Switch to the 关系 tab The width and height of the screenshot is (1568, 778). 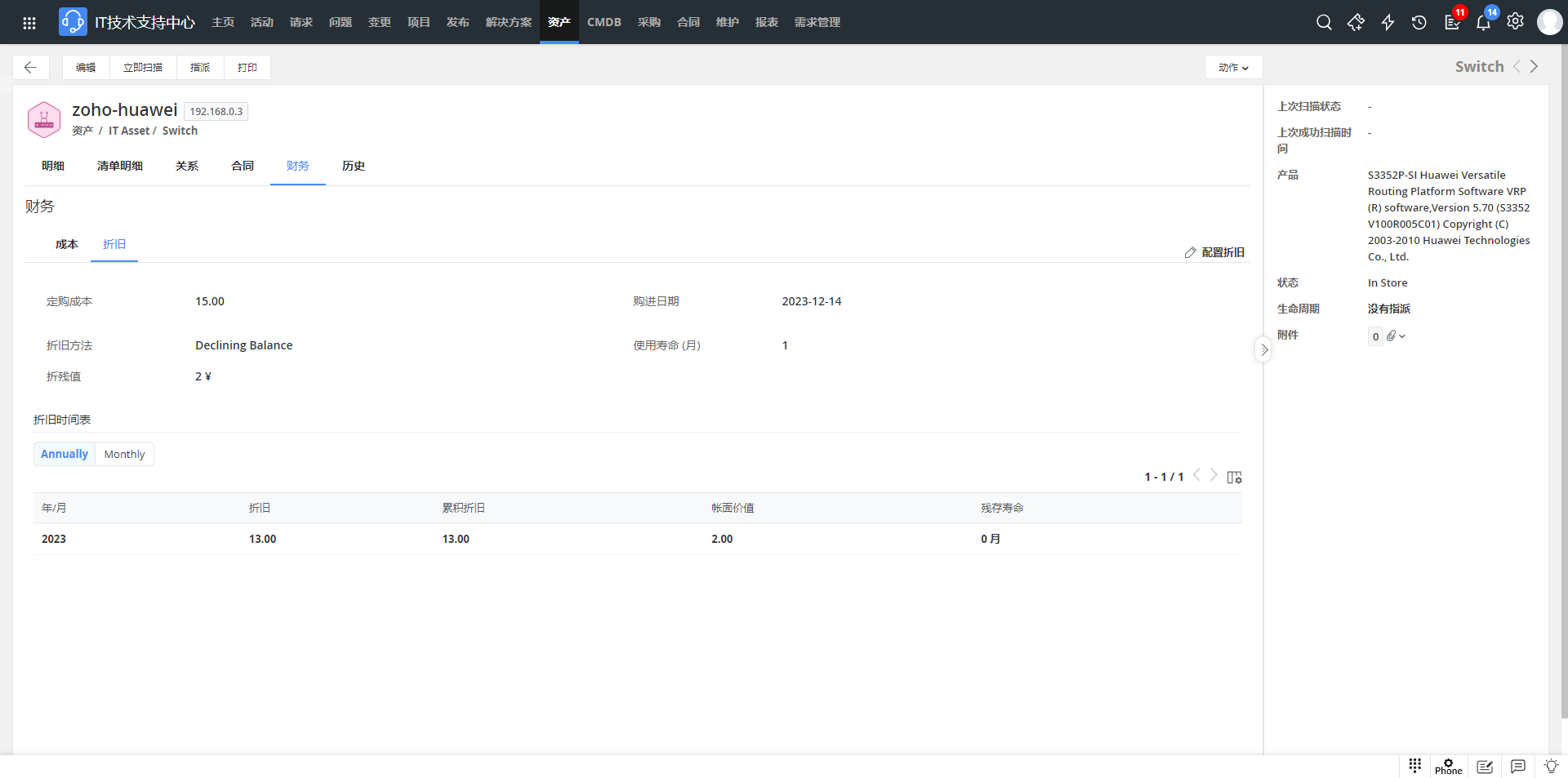coord(187,166)
